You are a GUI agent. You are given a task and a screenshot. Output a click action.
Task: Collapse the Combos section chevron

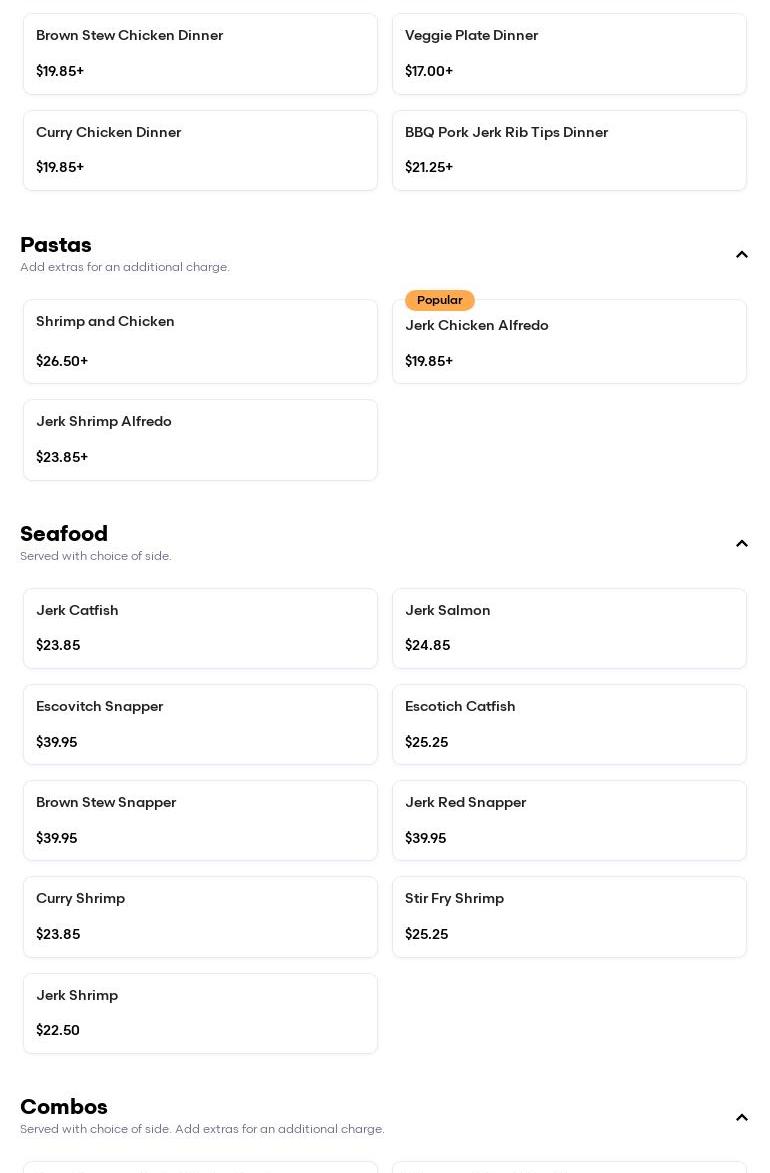coord(742,1118)
